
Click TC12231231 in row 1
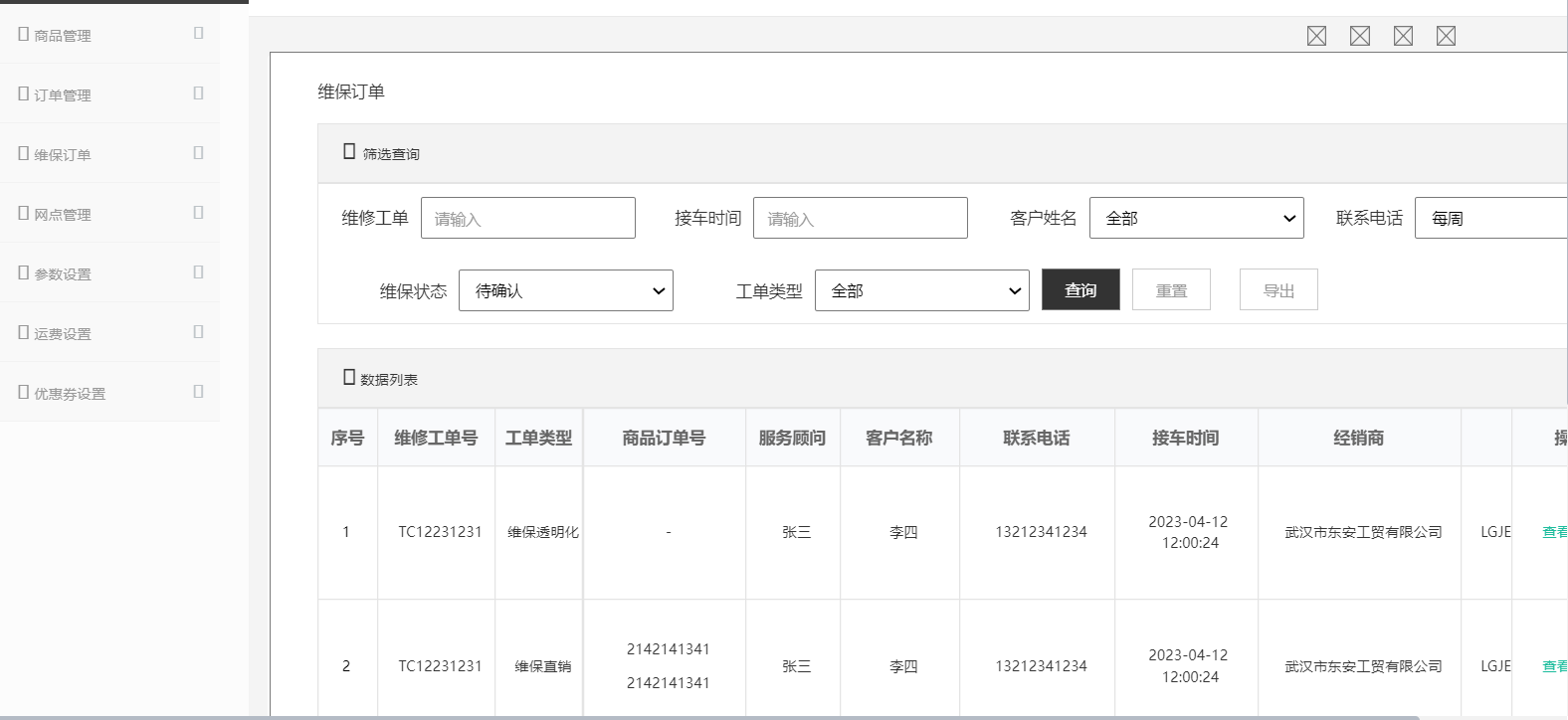(440, 532)
